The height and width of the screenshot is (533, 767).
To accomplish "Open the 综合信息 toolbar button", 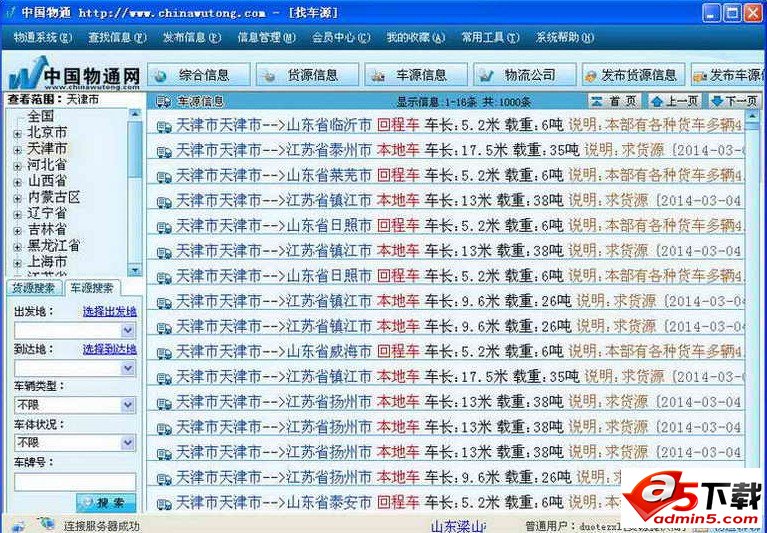I will pos(199,75).
